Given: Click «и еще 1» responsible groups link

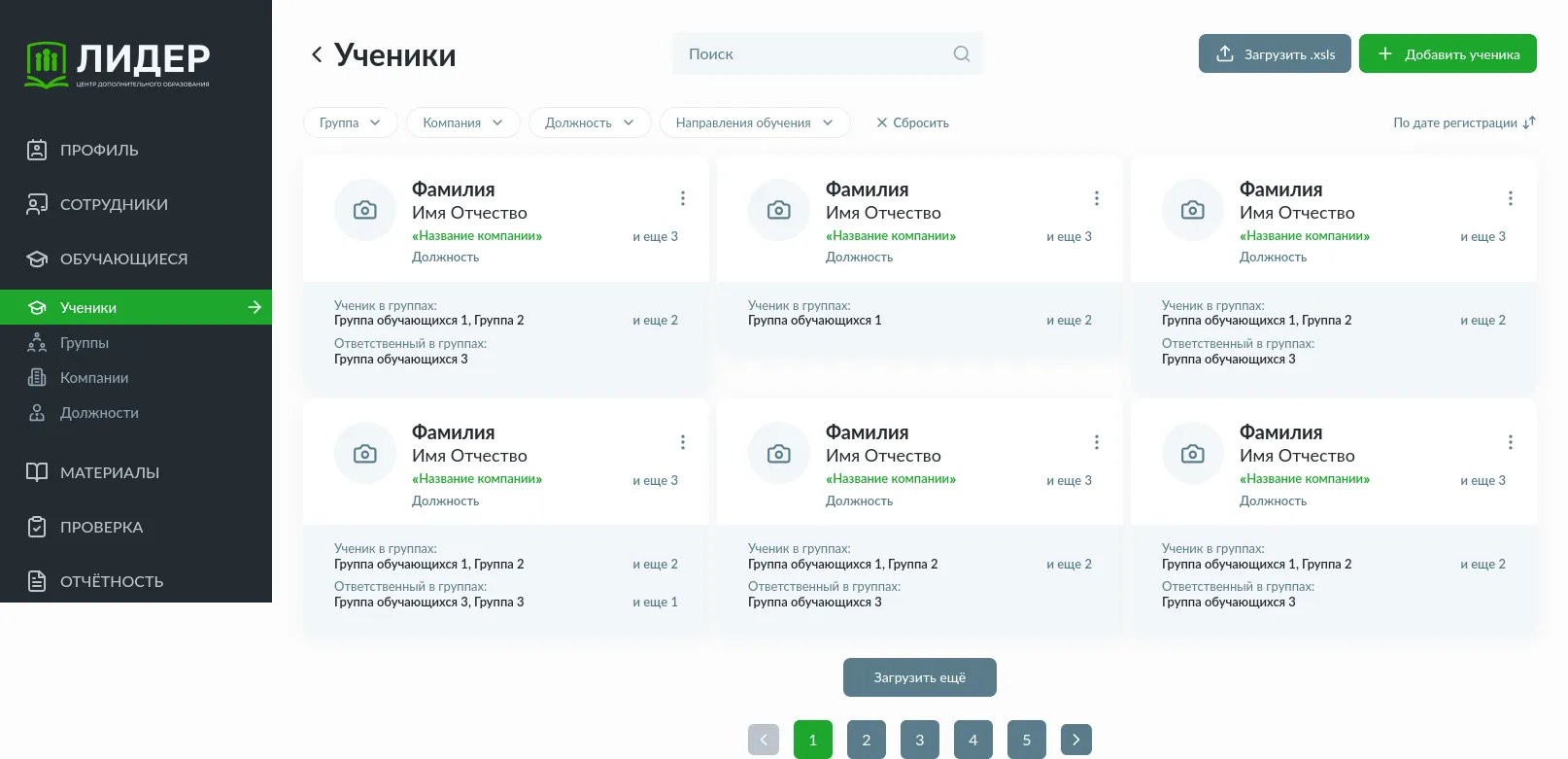Looking at the screenshot, I should [656, 602].
